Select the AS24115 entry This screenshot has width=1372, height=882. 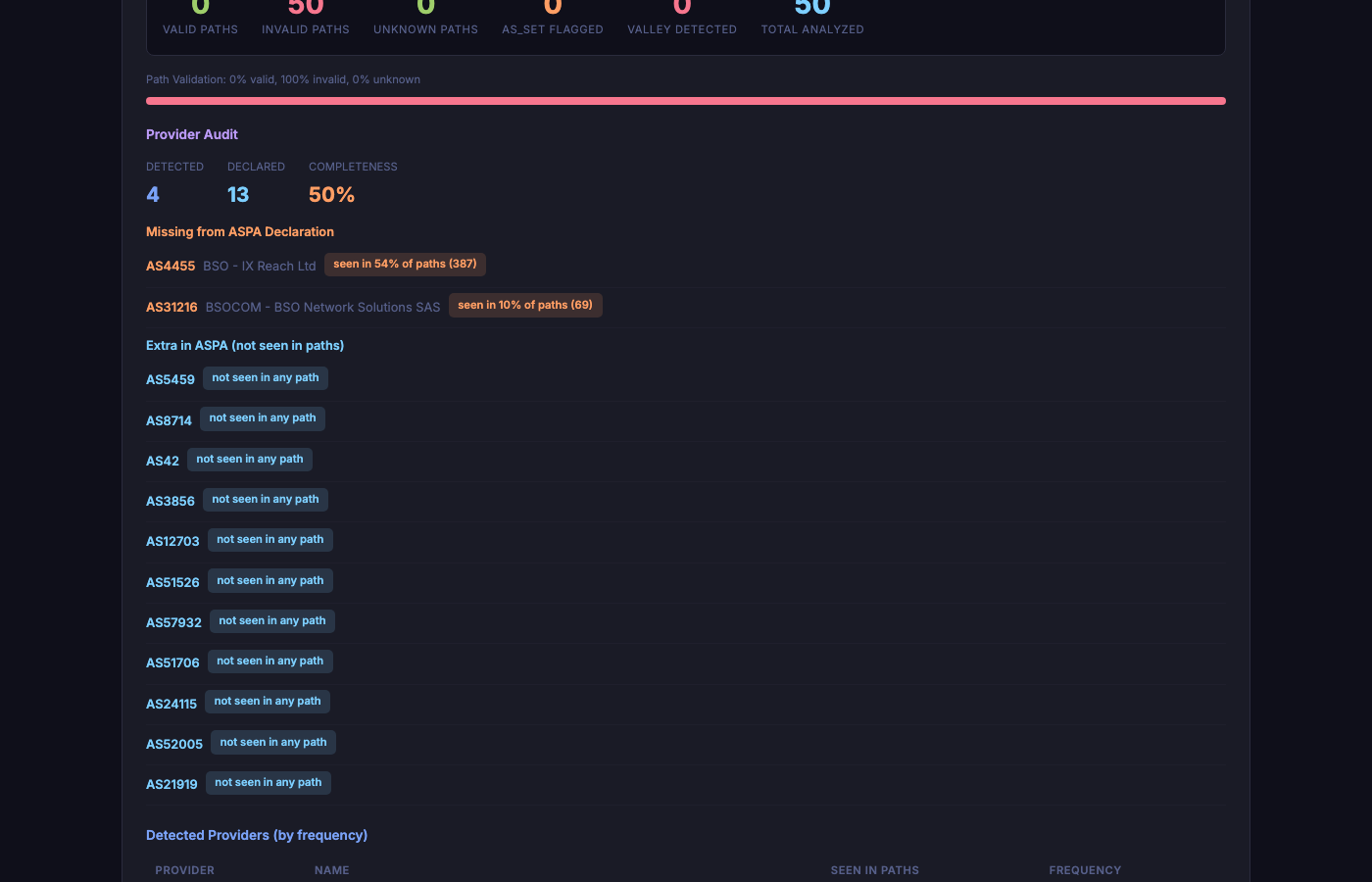pos(171,704)
